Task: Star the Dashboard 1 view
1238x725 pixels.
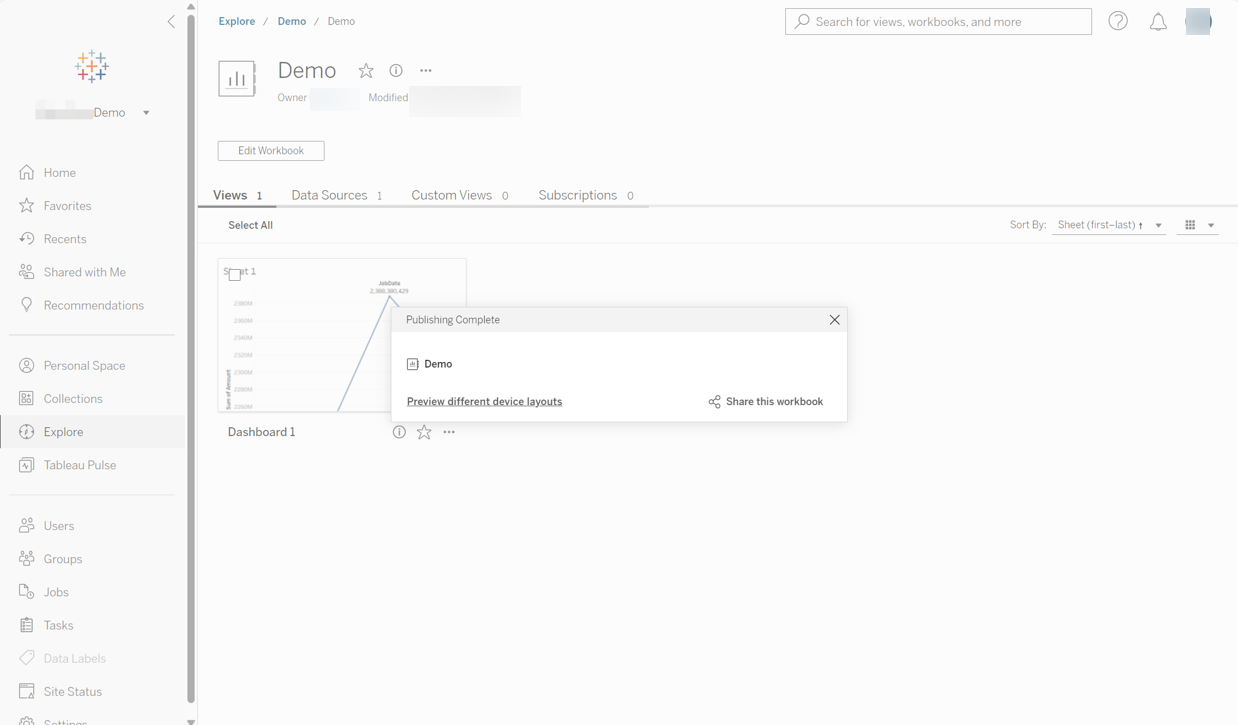Action: pyautogui.click(x=423, y=431)
